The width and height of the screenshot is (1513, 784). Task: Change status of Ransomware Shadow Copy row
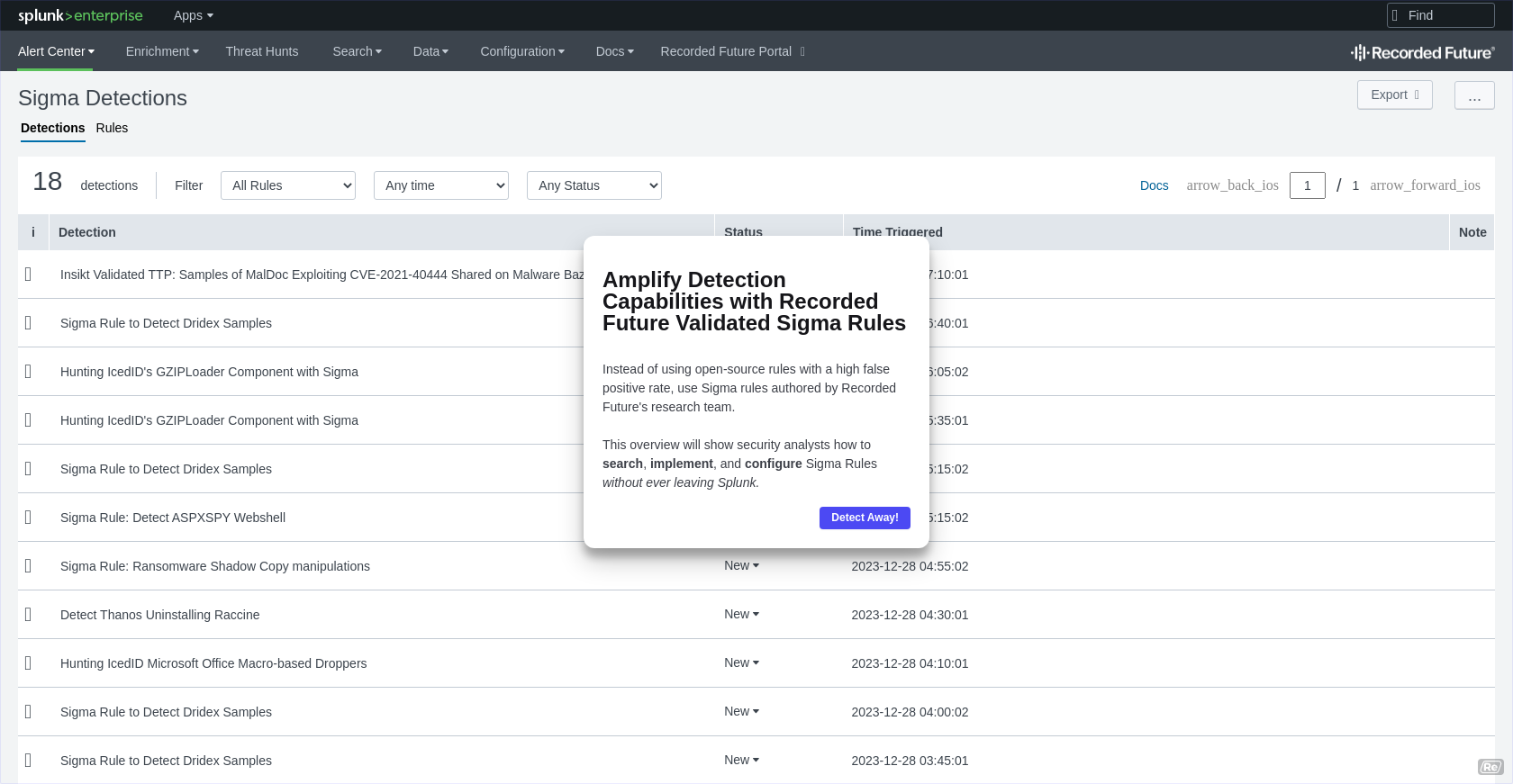point(741,565)
